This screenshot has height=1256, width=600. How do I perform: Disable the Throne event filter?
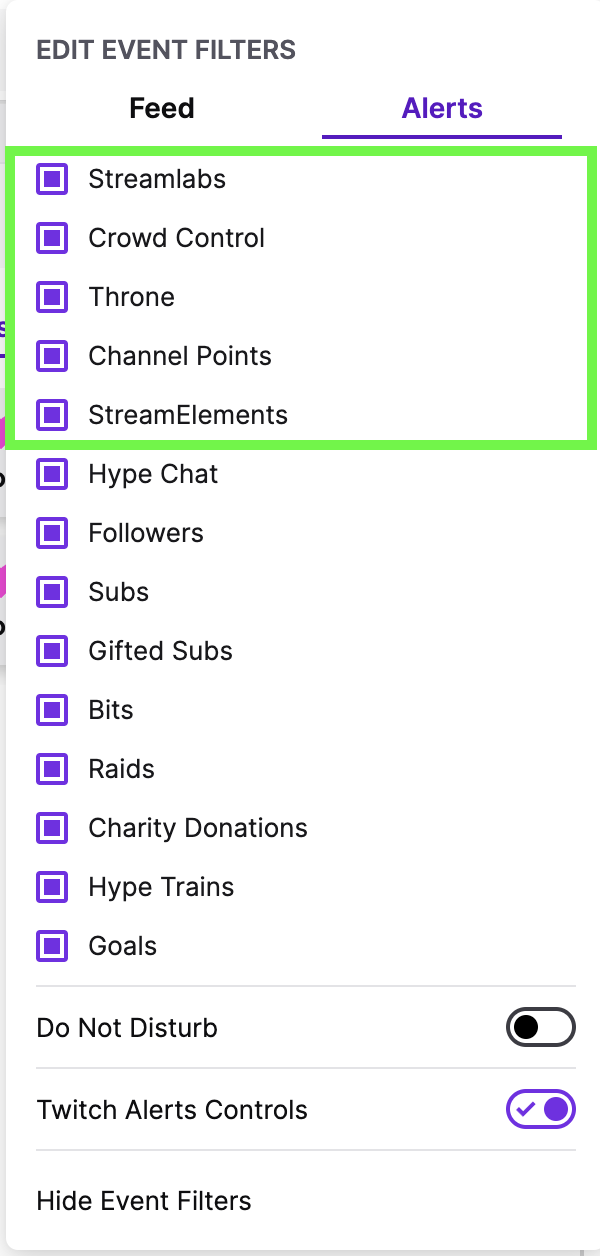51,297
